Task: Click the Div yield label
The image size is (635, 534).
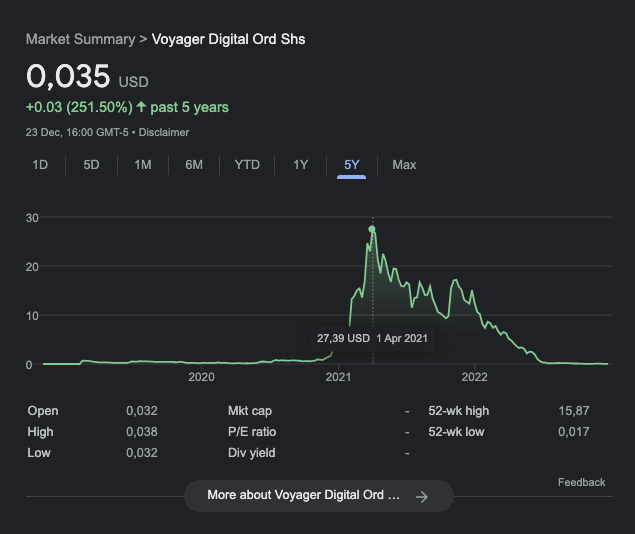Action: point(251,453)
